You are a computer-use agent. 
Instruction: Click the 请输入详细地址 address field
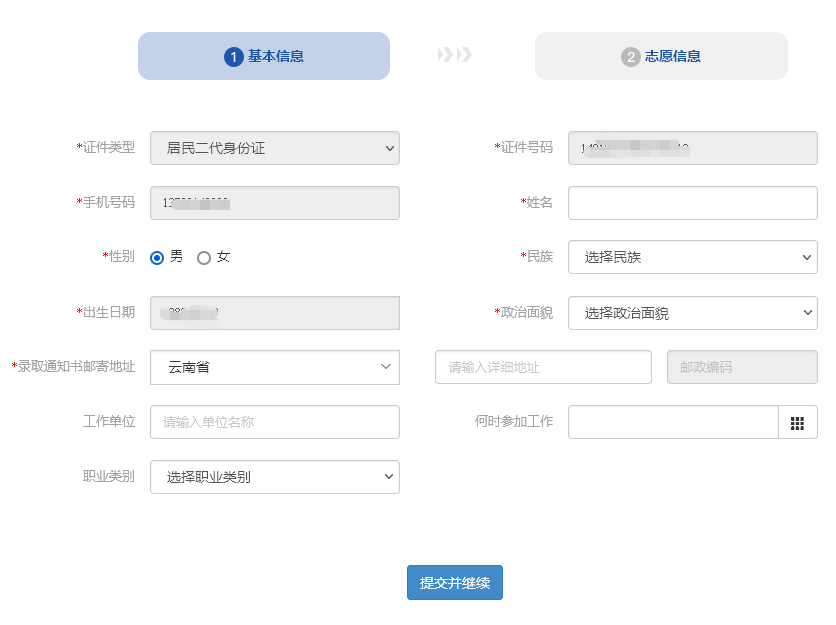[x=543, y=367]
